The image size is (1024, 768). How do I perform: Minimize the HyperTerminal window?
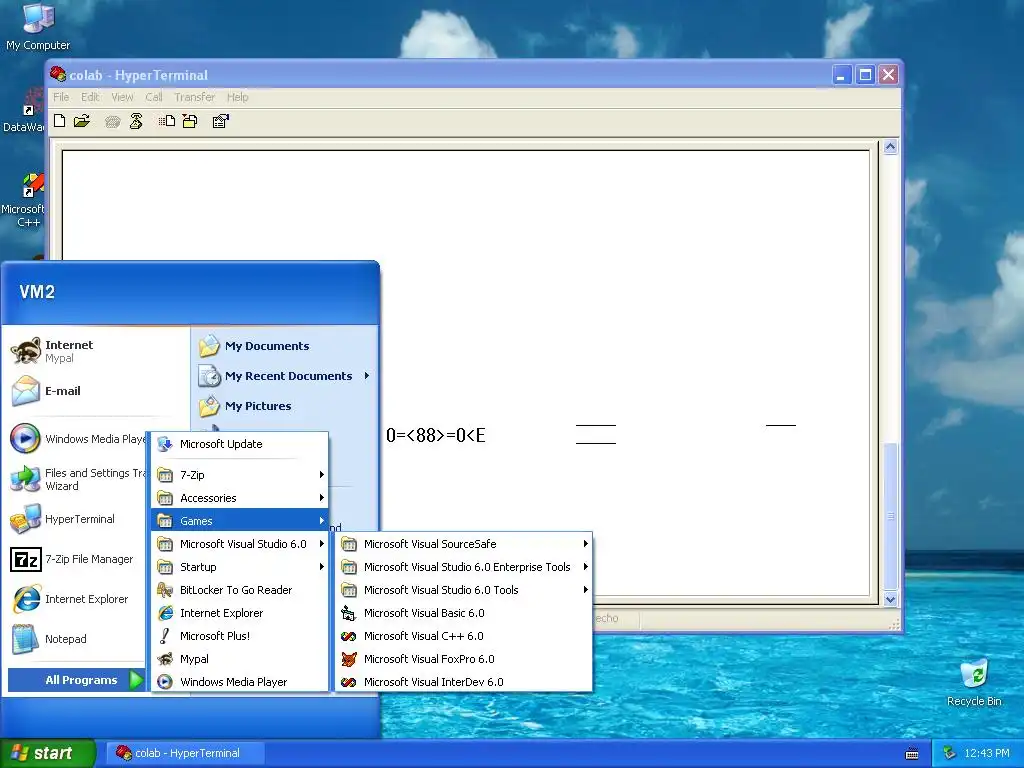pos(842,75)
